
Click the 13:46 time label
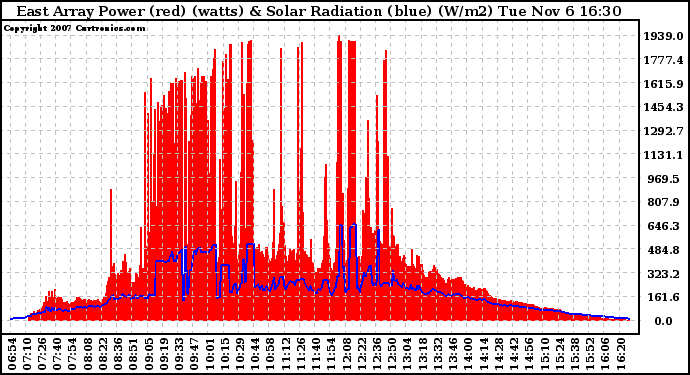453,354
